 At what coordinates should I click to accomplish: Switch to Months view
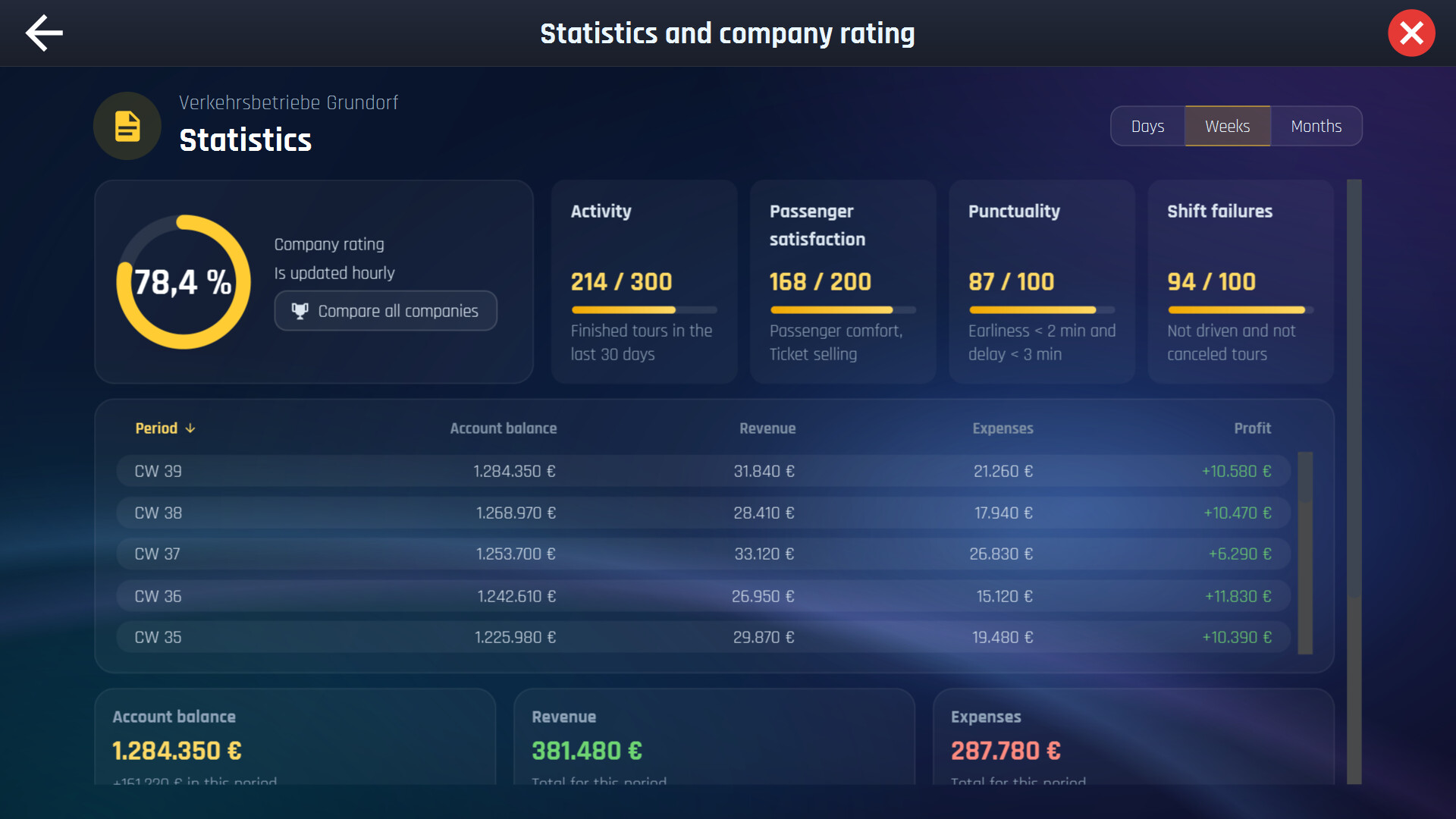[x=1316, y=126]
